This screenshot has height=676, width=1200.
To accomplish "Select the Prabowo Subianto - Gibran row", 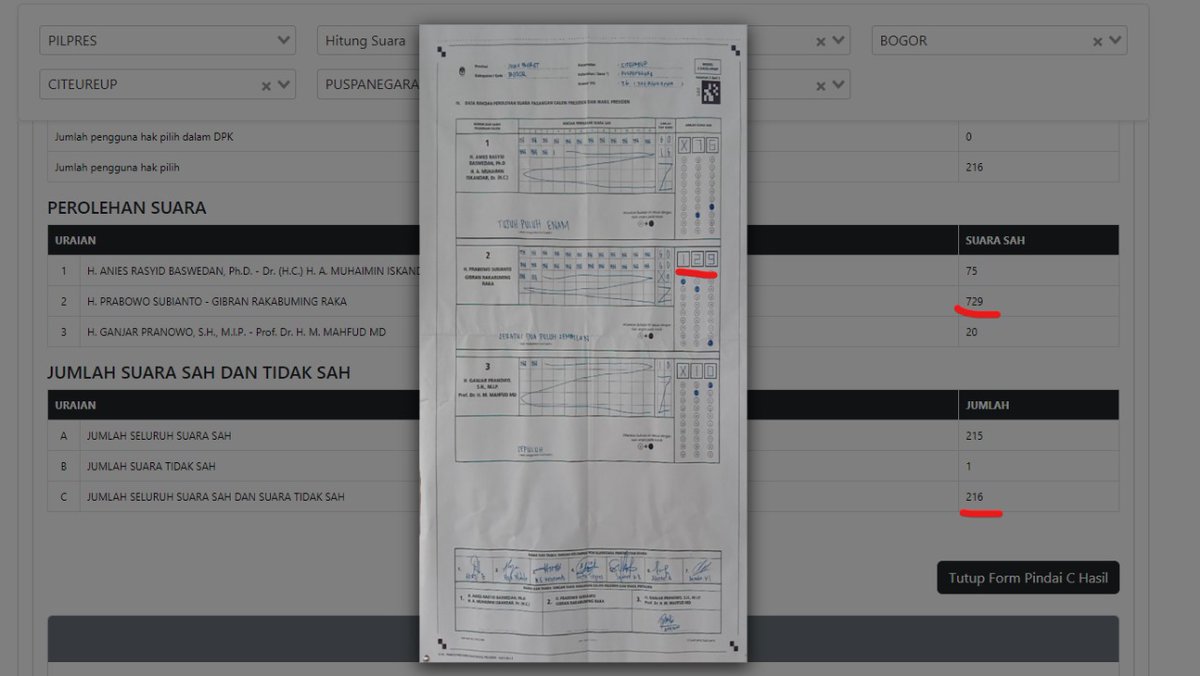I will coord(583,301).
